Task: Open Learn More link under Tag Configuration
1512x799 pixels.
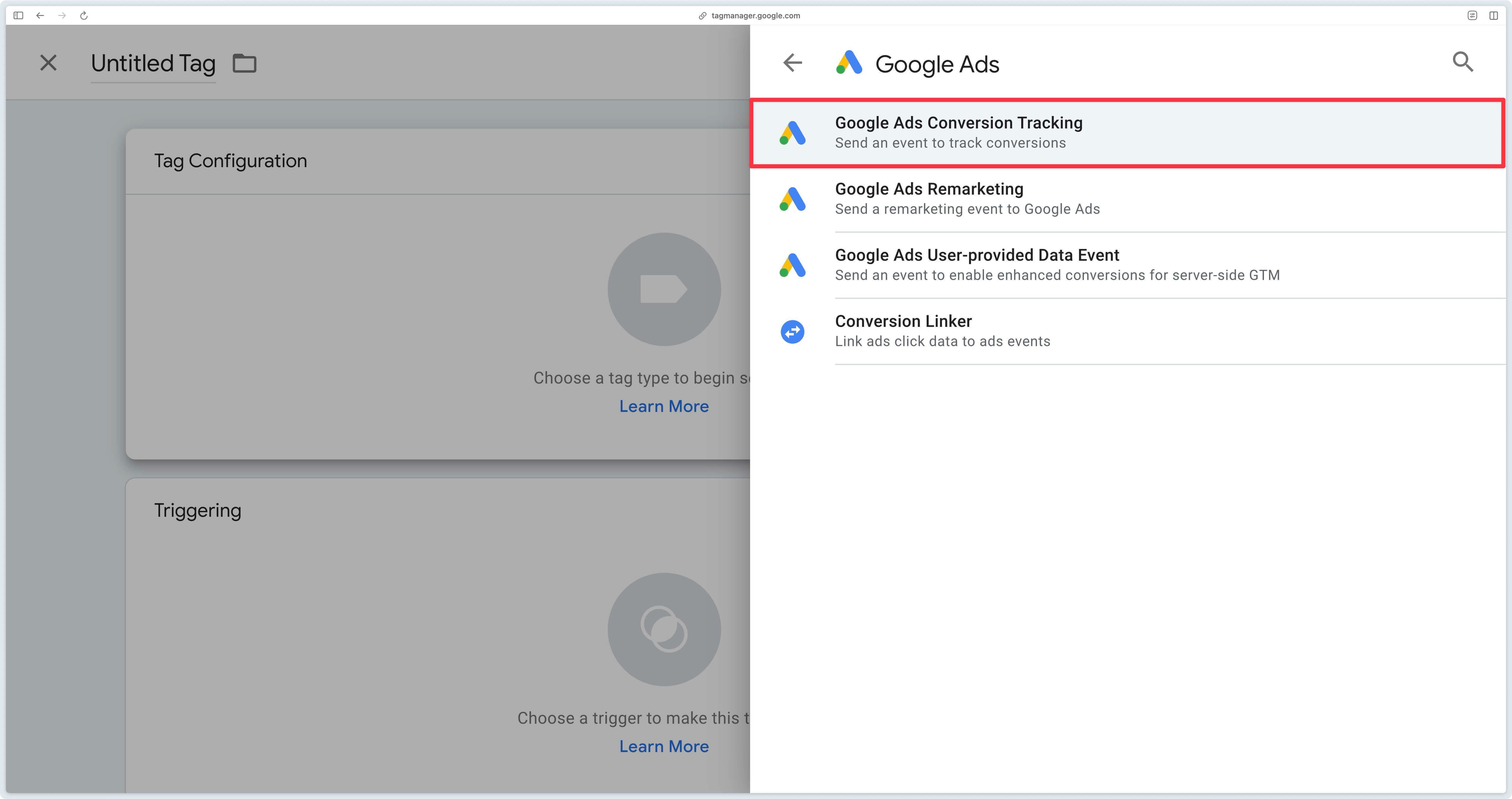Action: tap(664, 406)
